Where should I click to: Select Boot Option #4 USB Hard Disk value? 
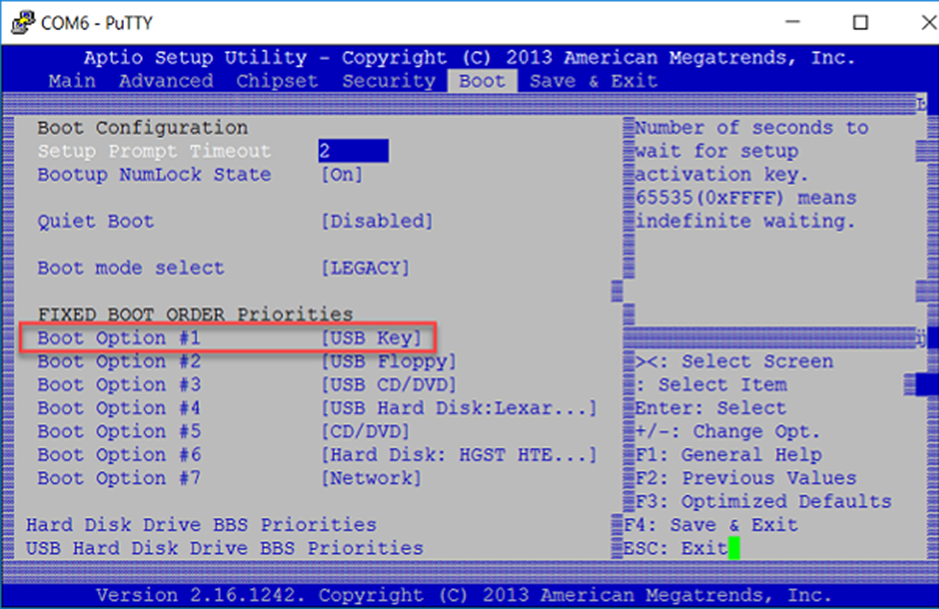pos(458,409)
